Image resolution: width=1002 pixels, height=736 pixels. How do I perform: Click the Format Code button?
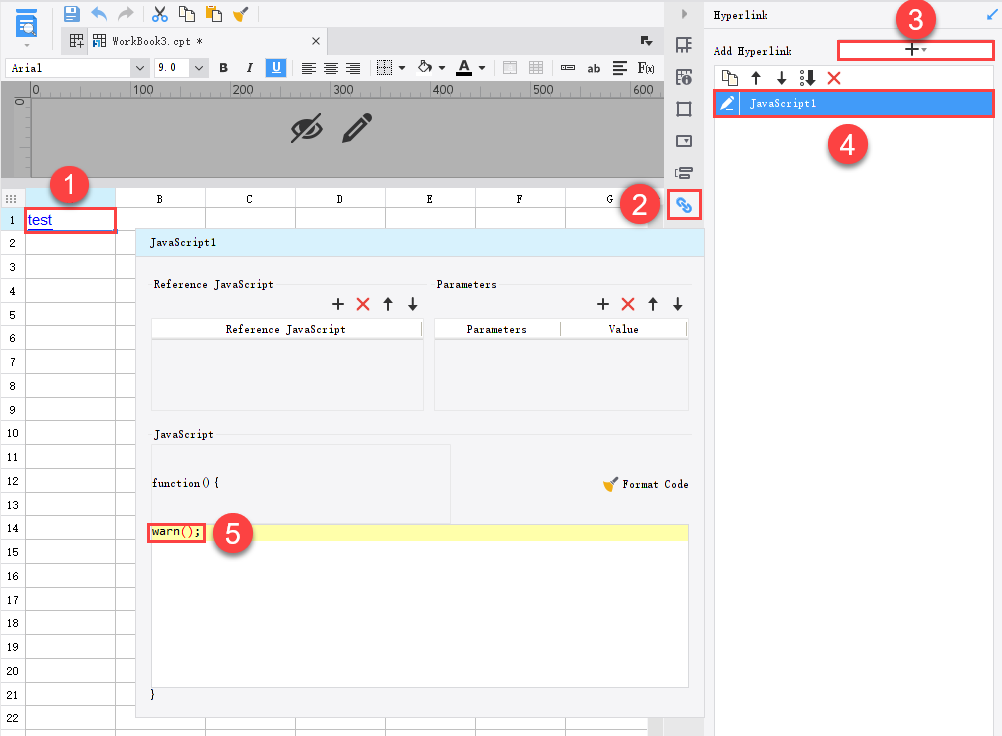[x=647, y=484]
